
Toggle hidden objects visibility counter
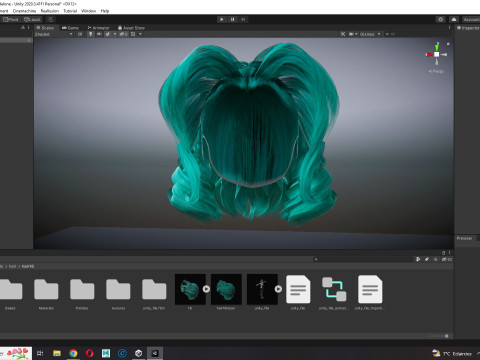(123, 34)
